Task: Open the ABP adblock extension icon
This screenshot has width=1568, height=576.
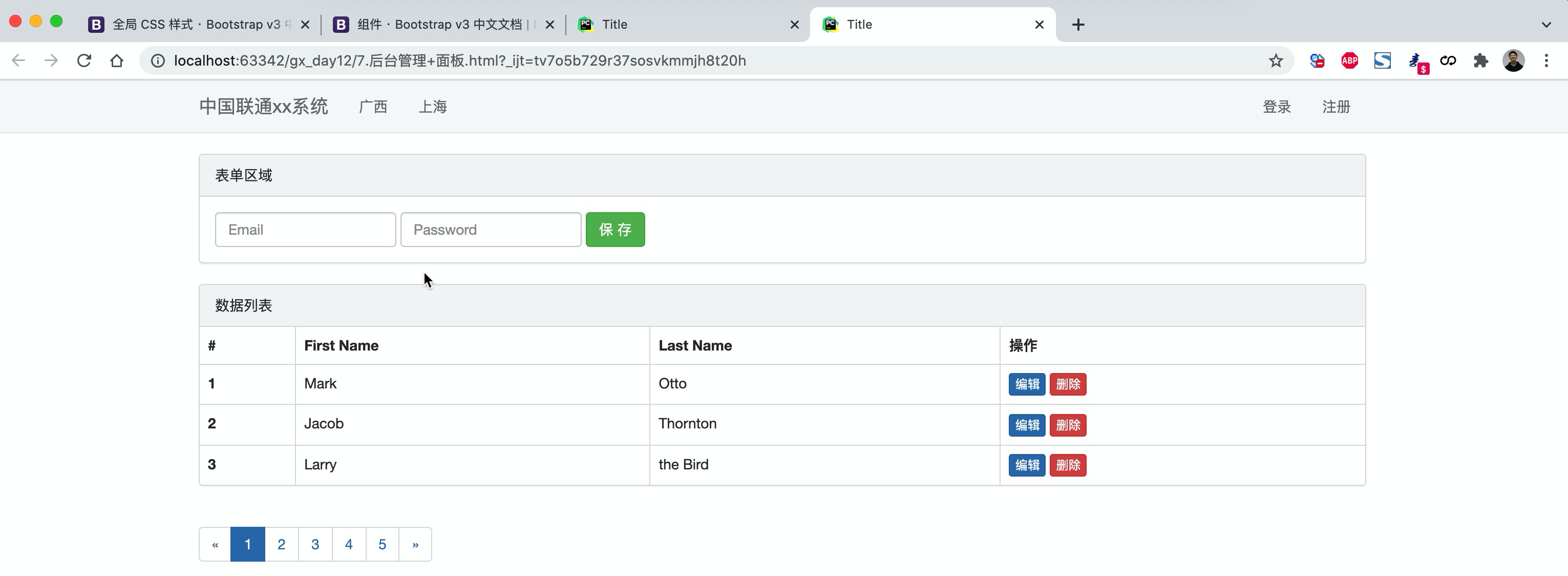Action: pyautogui.click(x=1349, y=60)
